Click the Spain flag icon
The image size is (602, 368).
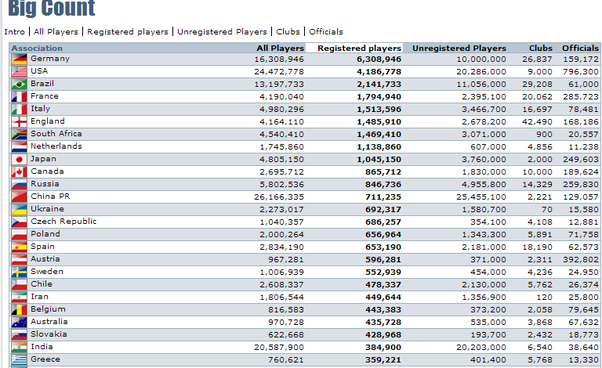19,247
